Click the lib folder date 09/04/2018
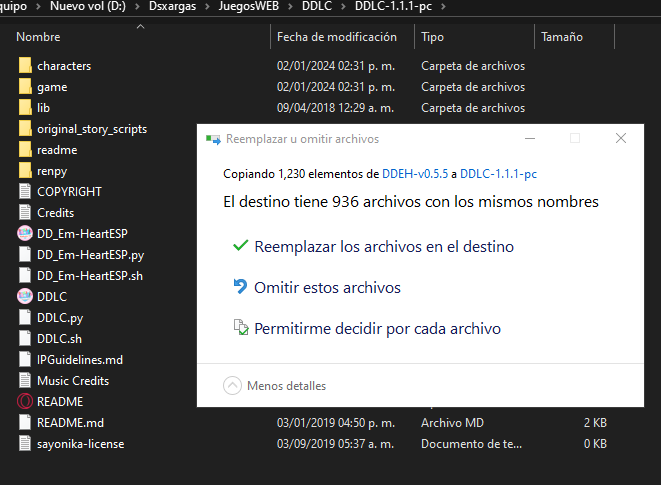Viewport: 661px width, 485px height. point(335,108)
